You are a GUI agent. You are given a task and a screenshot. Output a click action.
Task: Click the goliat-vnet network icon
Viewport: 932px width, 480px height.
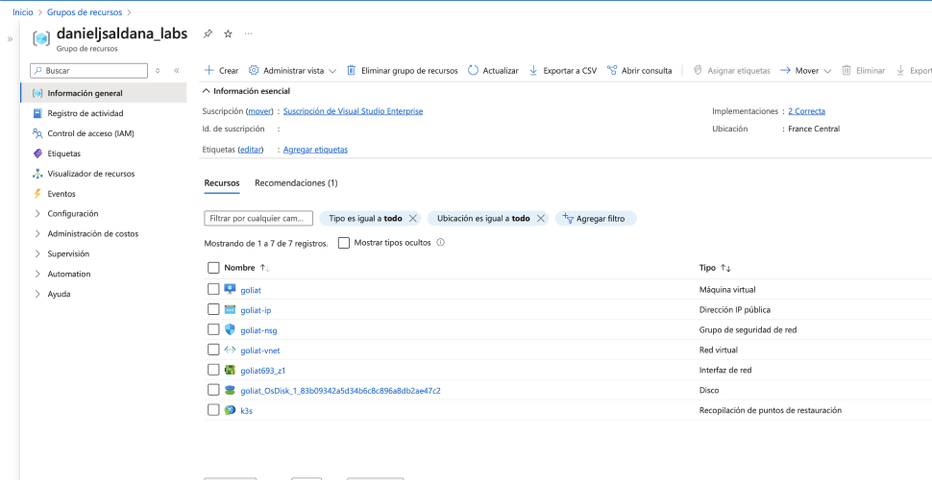click(230, 350)
